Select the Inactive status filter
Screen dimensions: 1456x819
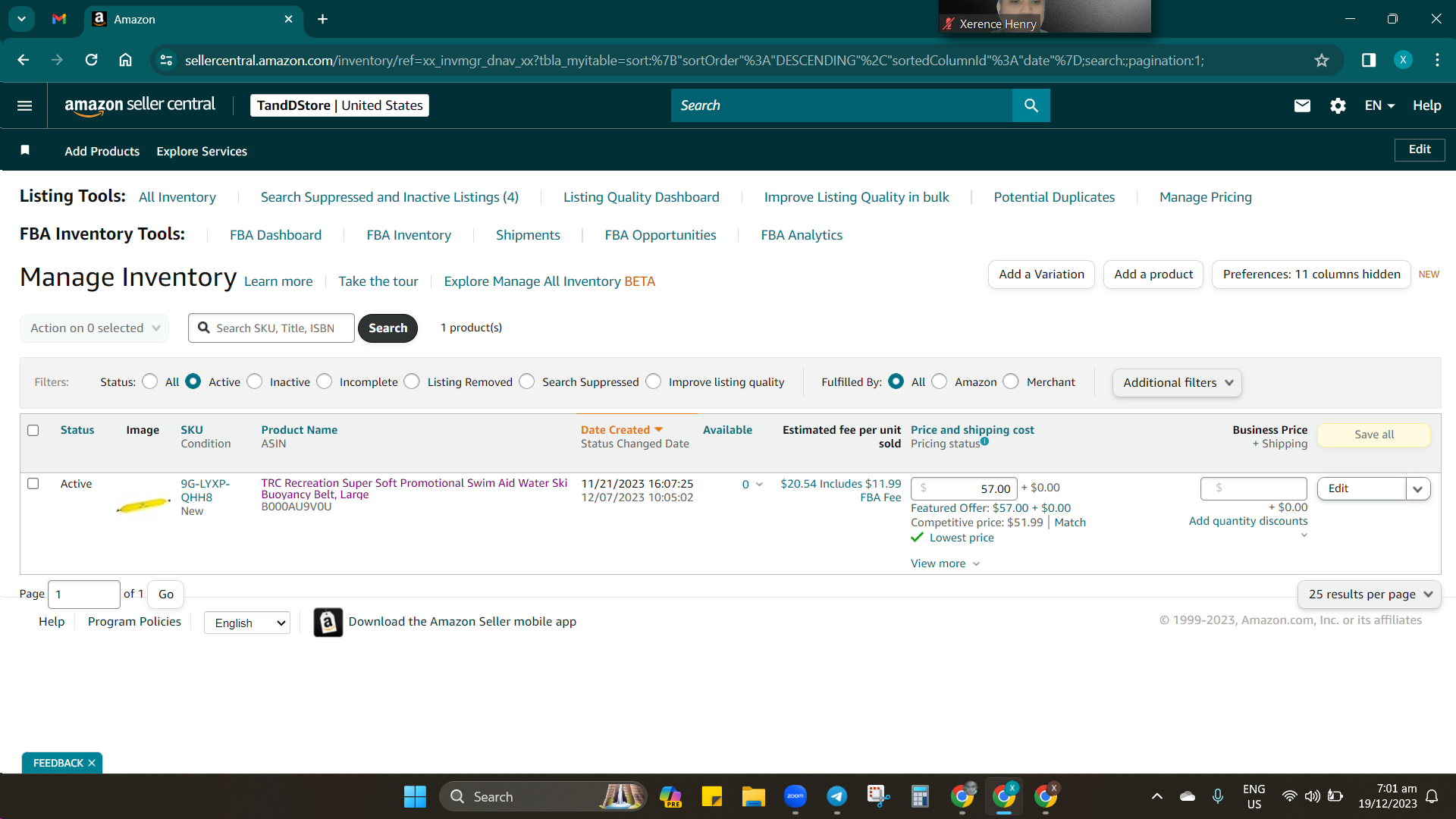pos(255,381)
